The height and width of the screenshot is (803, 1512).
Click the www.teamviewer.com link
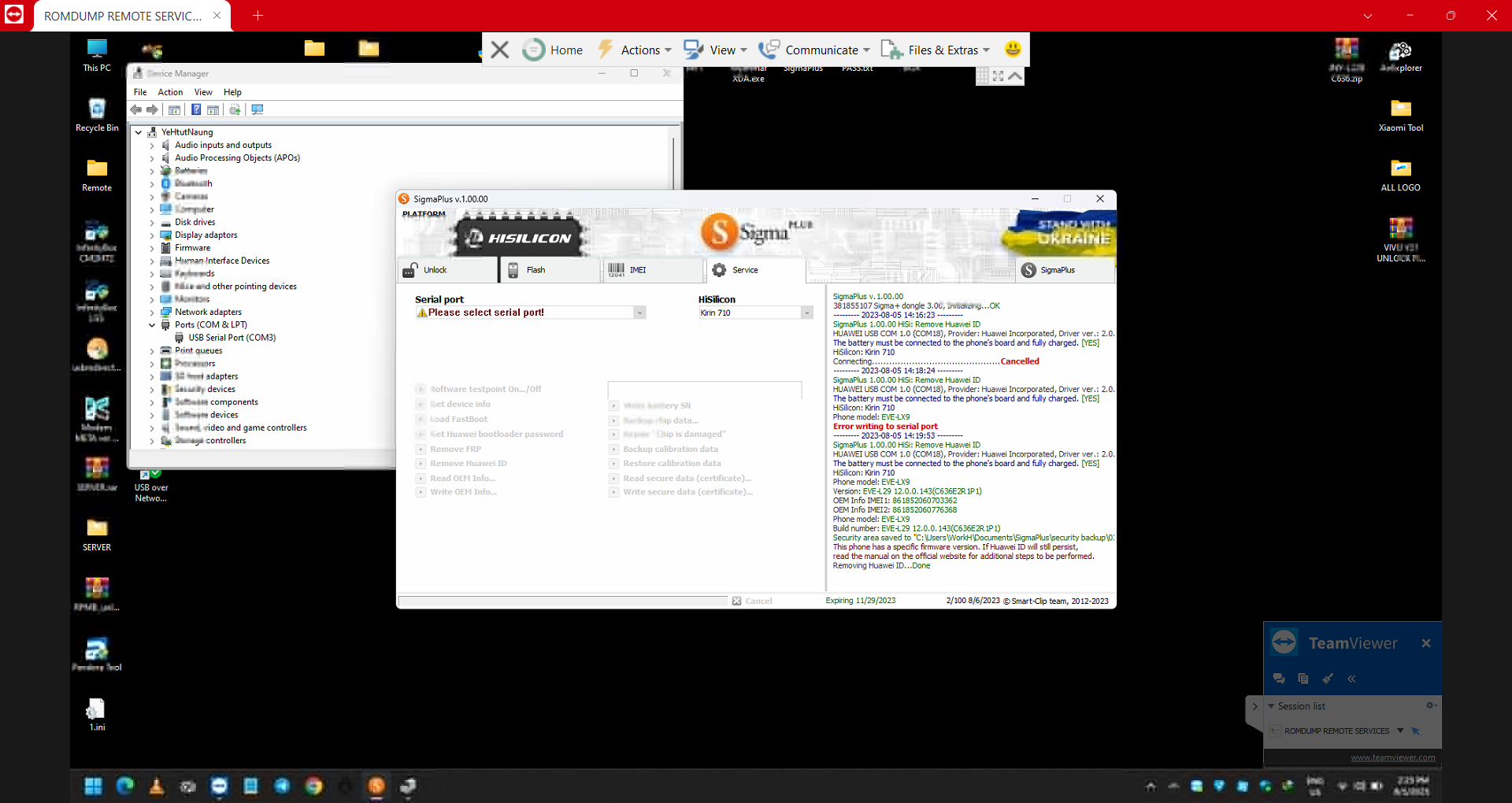pyautogui.click(x=1392, y=758)
